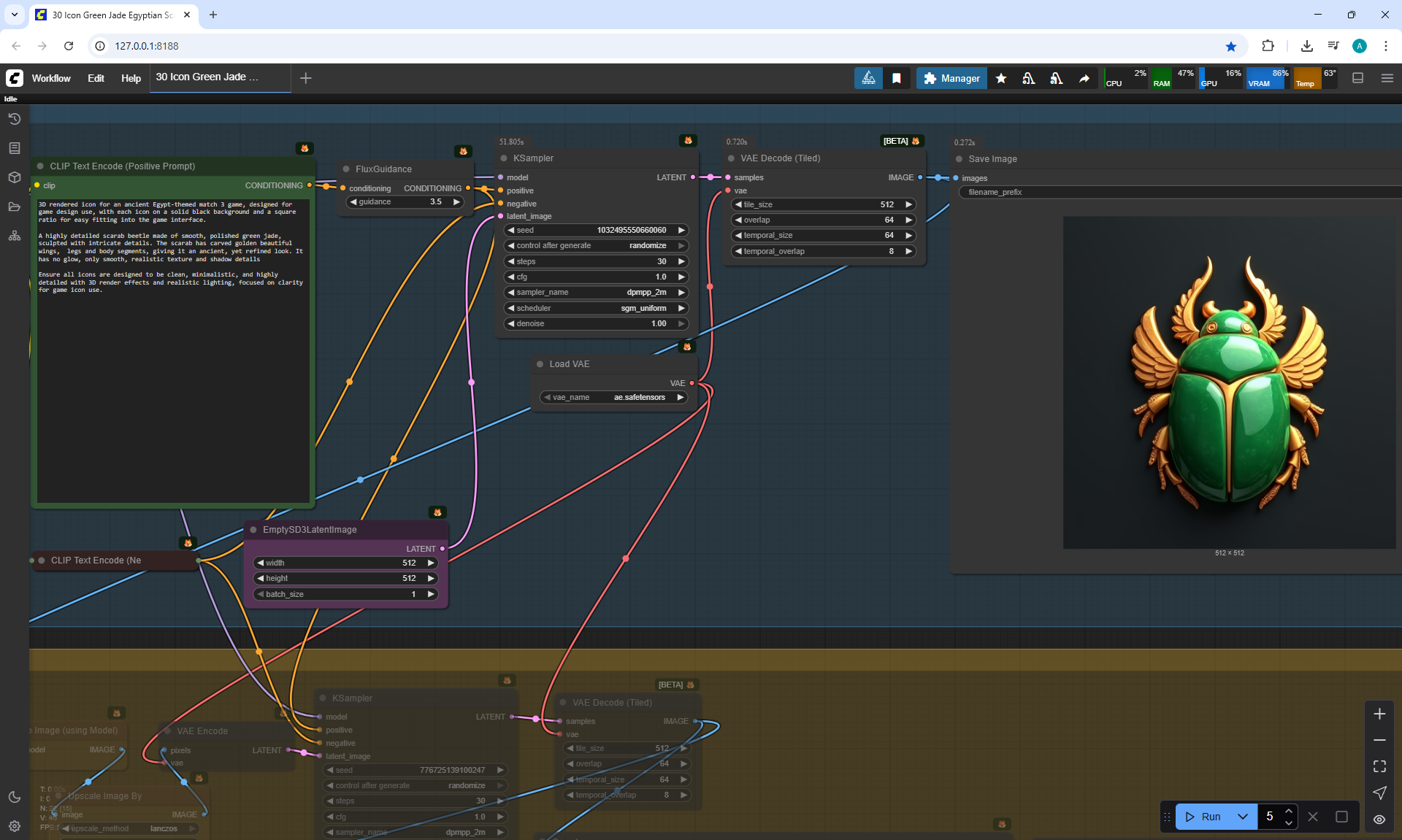The image size is (1402, 840).
Task: Open the Workflow menu
Action: point(51,78)
